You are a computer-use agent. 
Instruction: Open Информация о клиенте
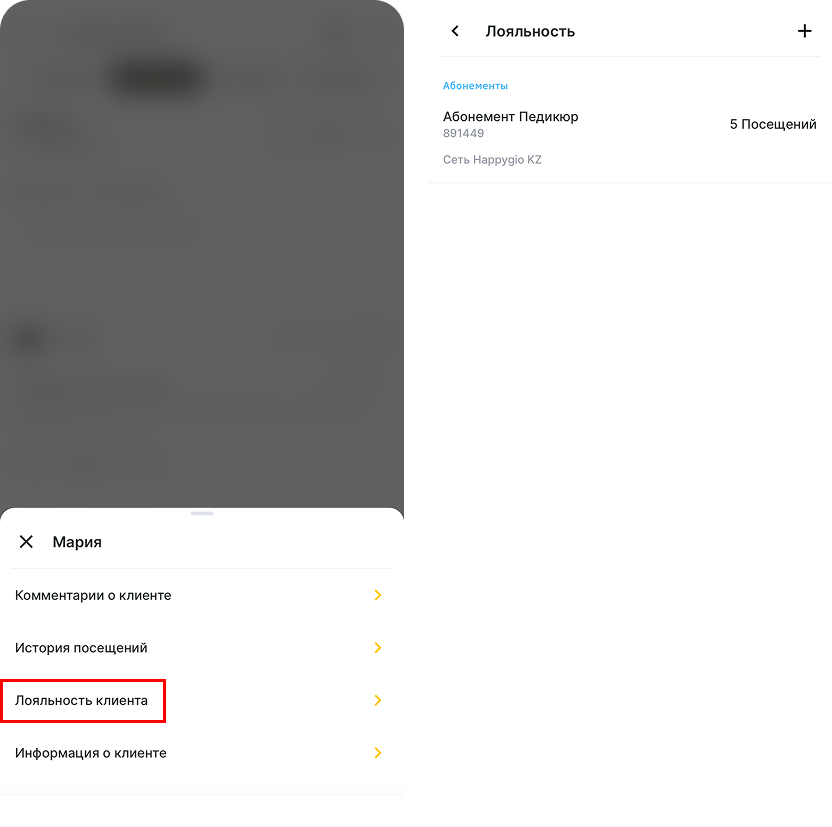pos(202,753)
